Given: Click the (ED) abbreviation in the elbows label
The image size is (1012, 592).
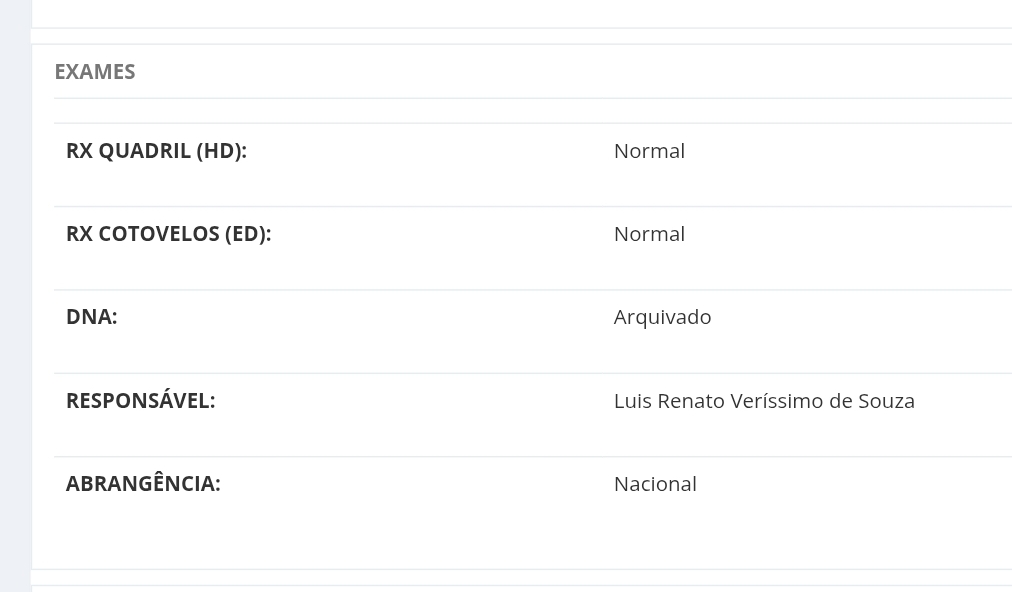Looking at the screenshot, I should pyautogui.click(x=247, y=234).
